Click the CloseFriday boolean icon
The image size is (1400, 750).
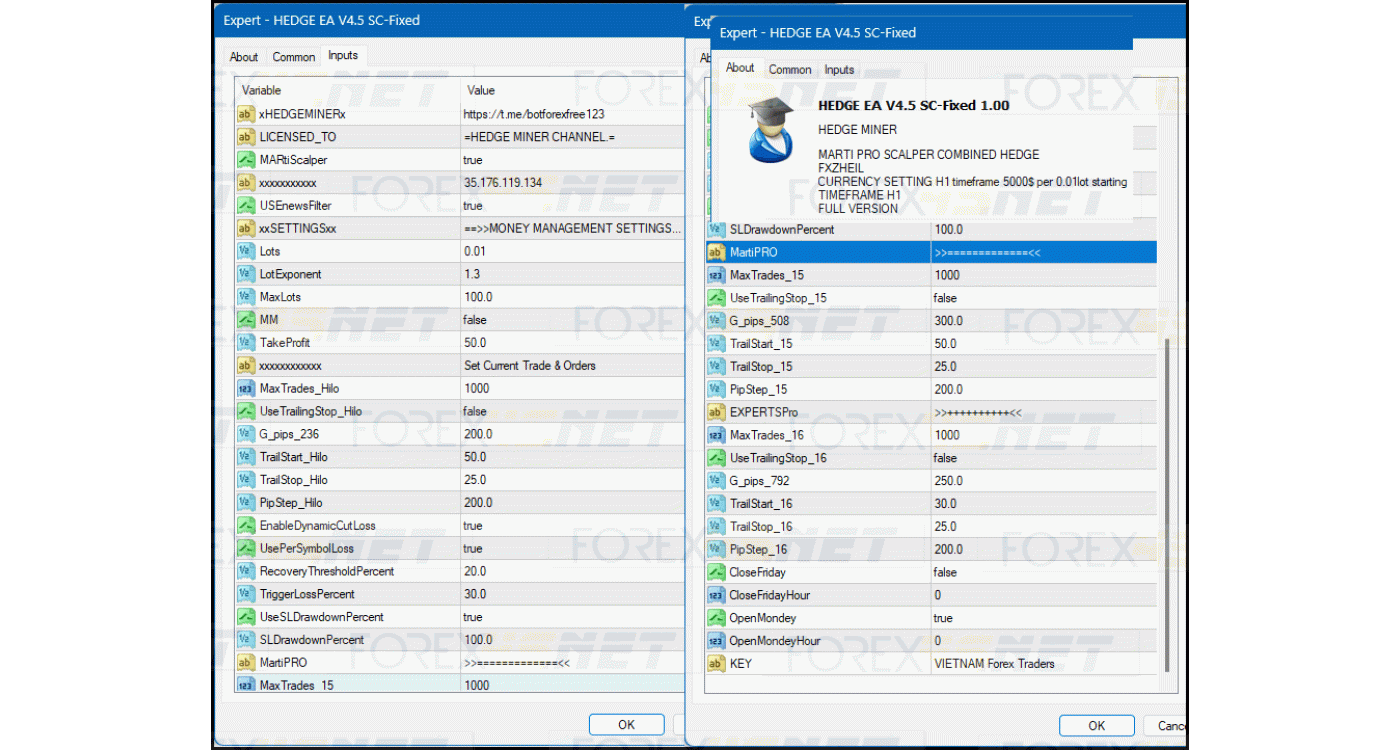[716, 573]
